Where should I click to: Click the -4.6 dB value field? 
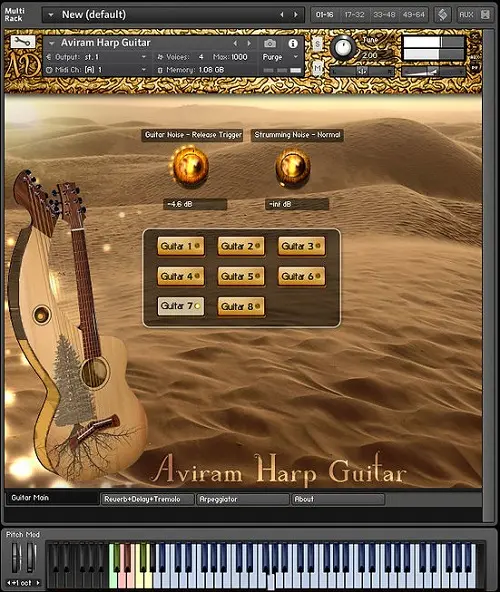tap(195, 204)
